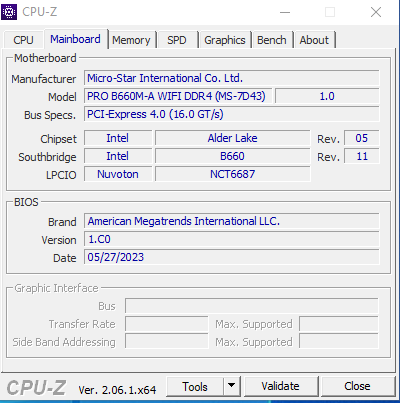Select the Model value PRO B660M-A WIFI DDR4
The image size is (400, 403).
178,96
